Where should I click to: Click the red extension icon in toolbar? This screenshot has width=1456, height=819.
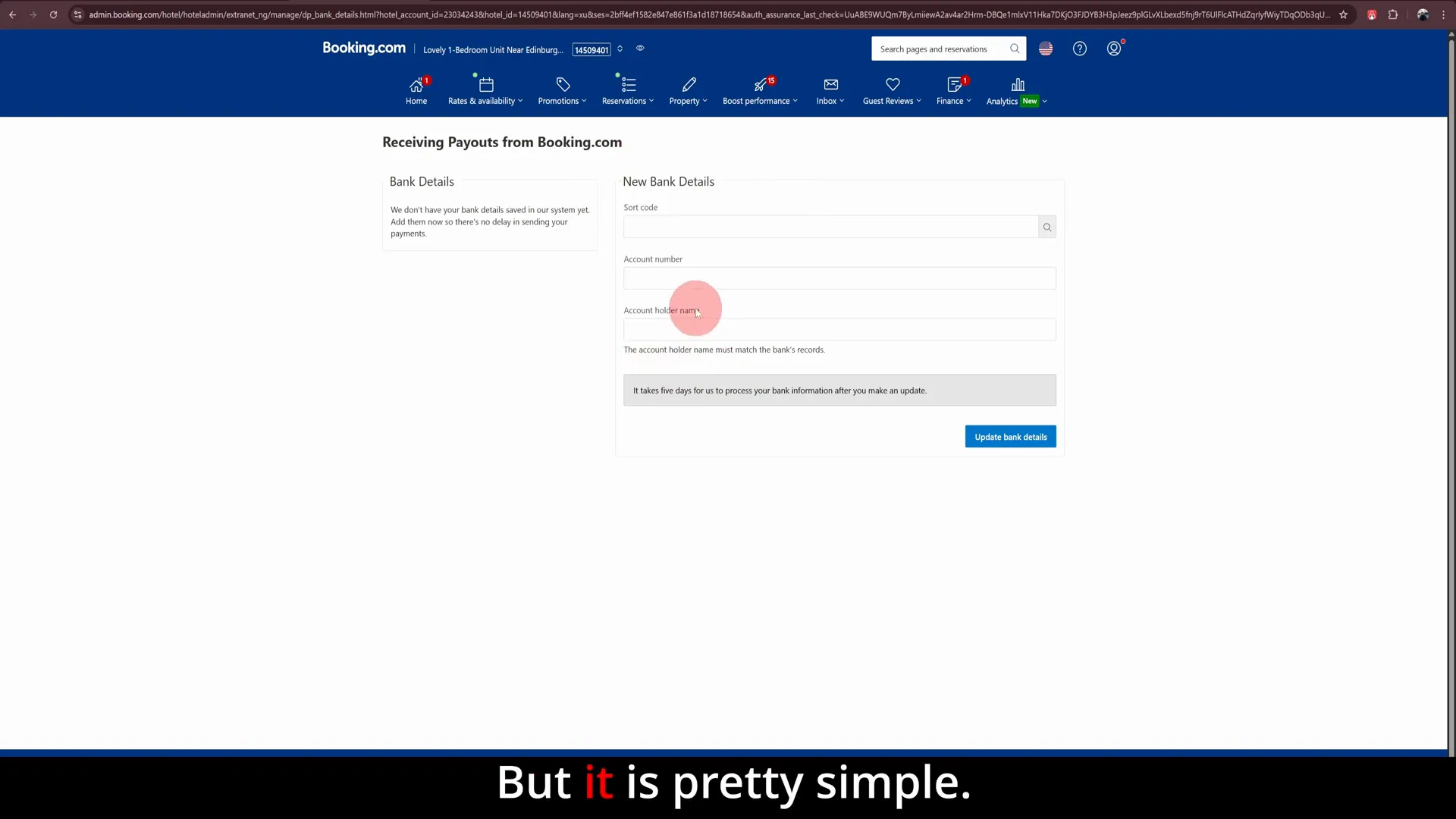pos(1372,14)
